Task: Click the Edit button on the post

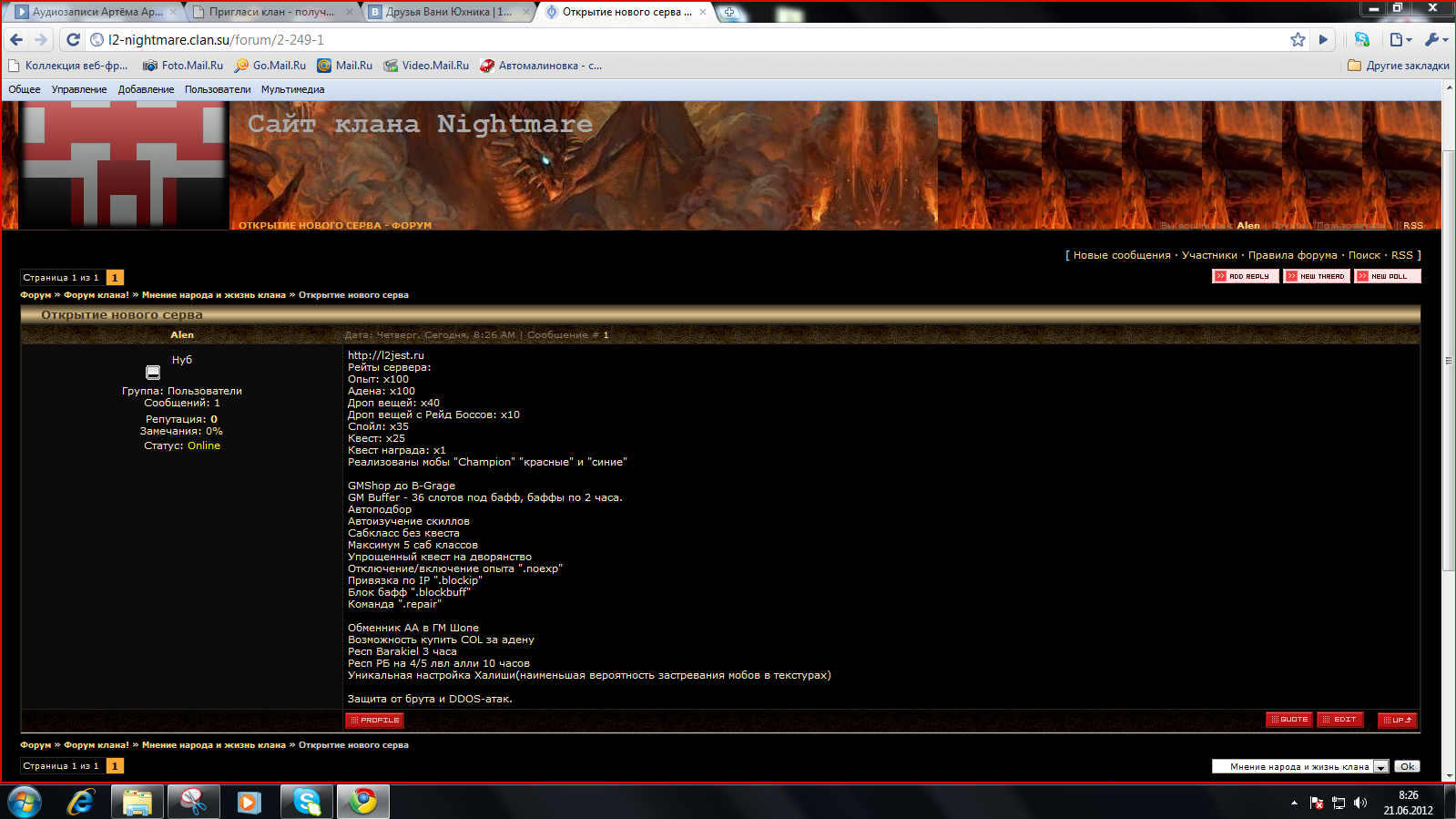Action: (x=1340, y=720)
